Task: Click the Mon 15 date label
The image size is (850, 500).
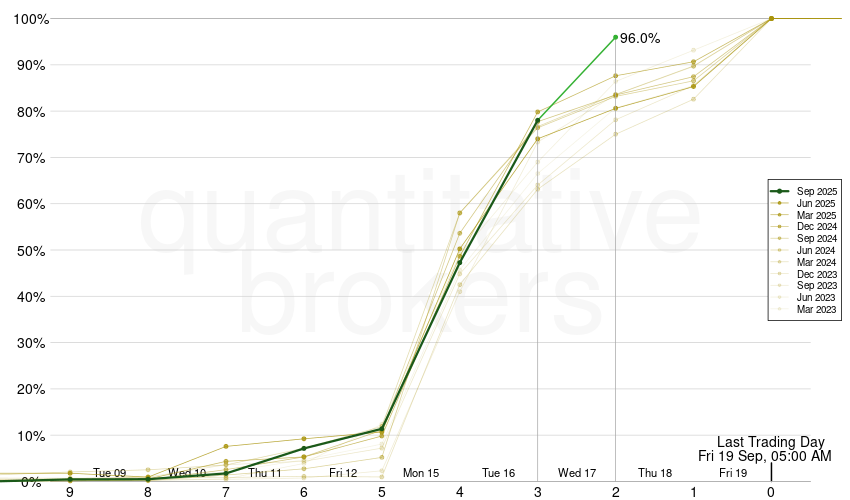Action: pyautogui.click(x=421, y=473)
